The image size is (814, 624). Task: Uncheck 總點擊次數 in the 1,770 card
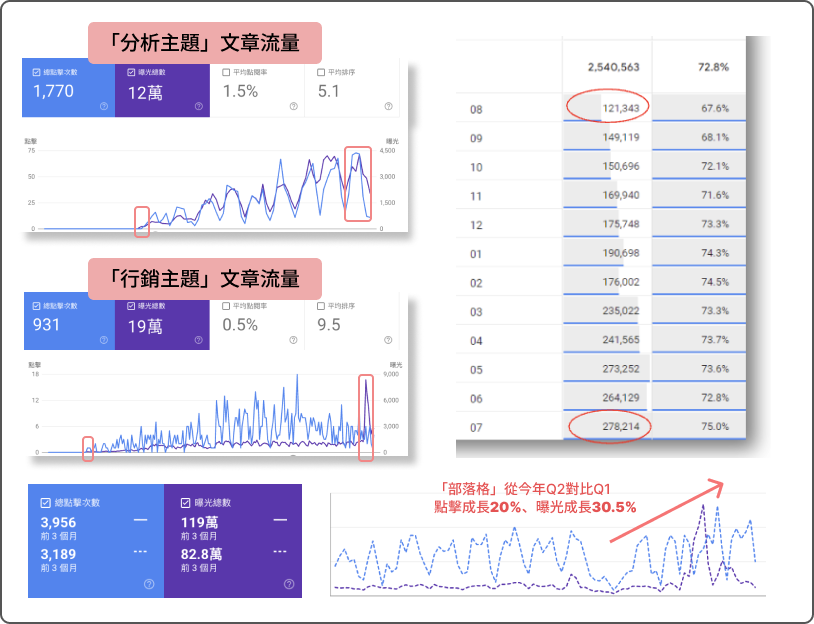[36, 72]
